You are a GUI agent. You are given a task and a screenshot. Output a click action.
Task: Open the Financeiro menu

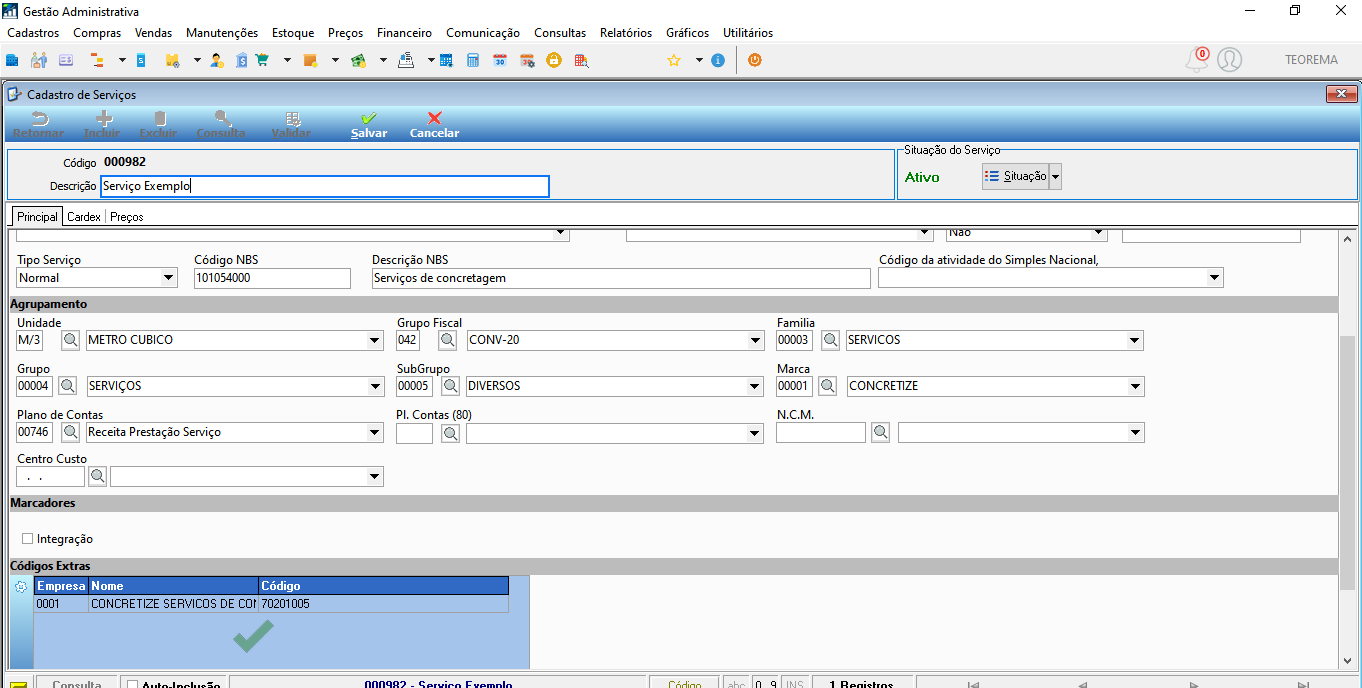pyautogui.click(x=404, y=33)
